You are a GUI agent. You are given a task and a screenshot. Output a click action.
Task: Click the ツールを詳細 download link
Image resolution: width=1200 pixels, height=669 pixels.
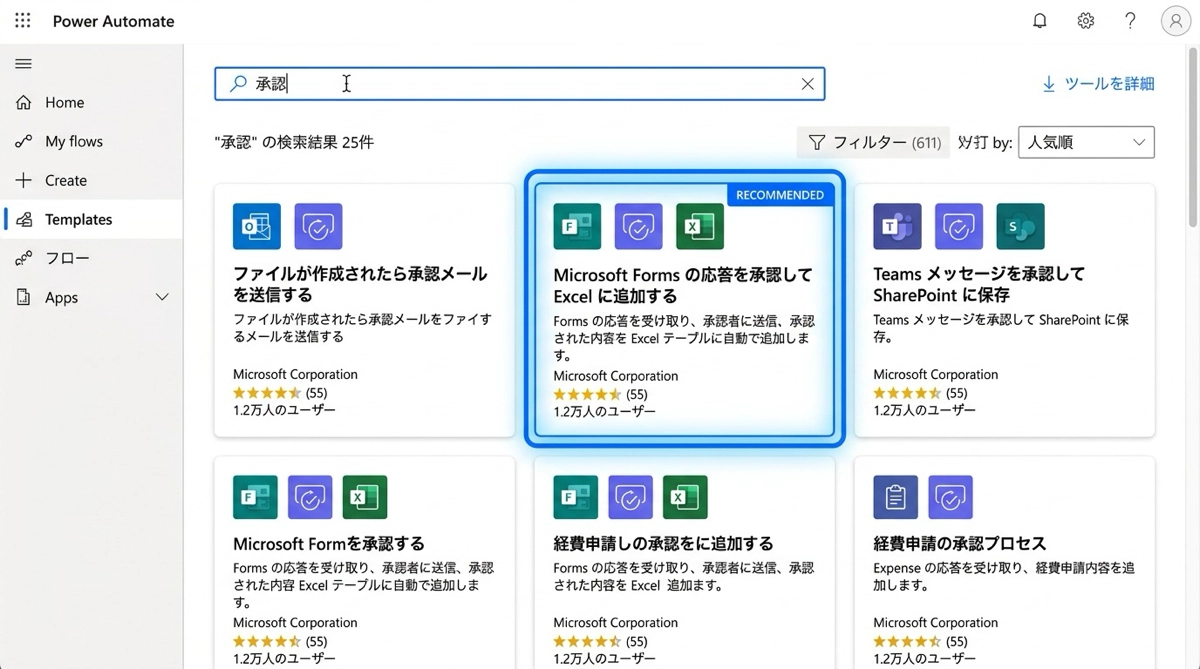pos(1098,84)
